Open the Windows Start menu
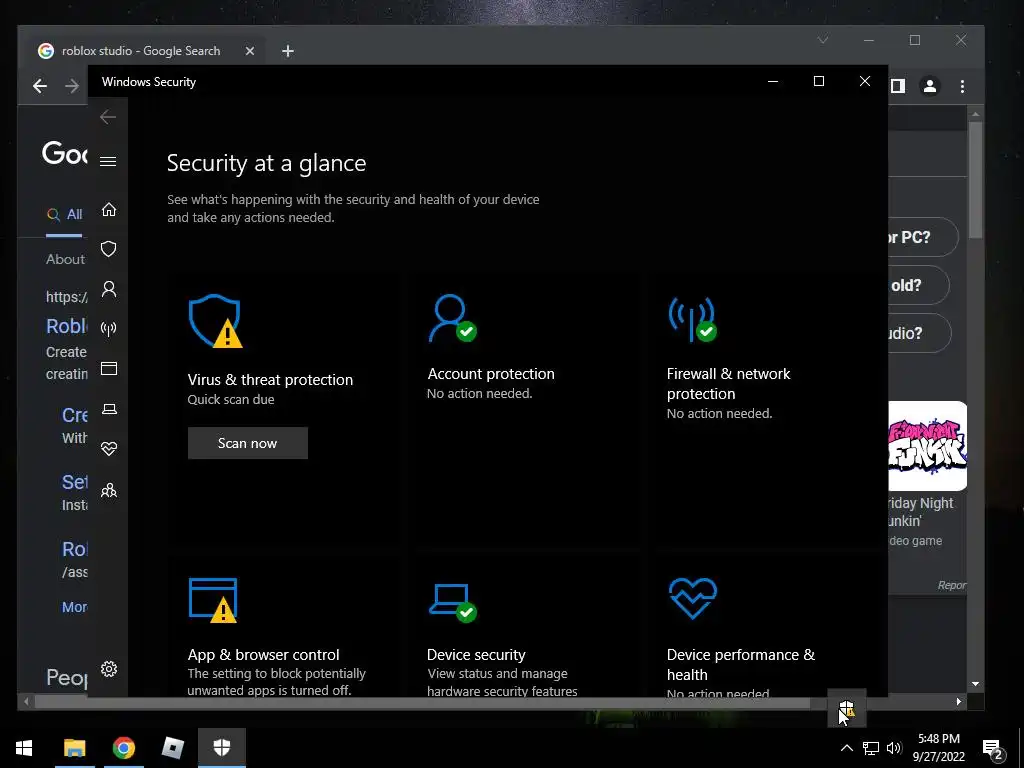1024x768 pixels. [x=24, y=748]
